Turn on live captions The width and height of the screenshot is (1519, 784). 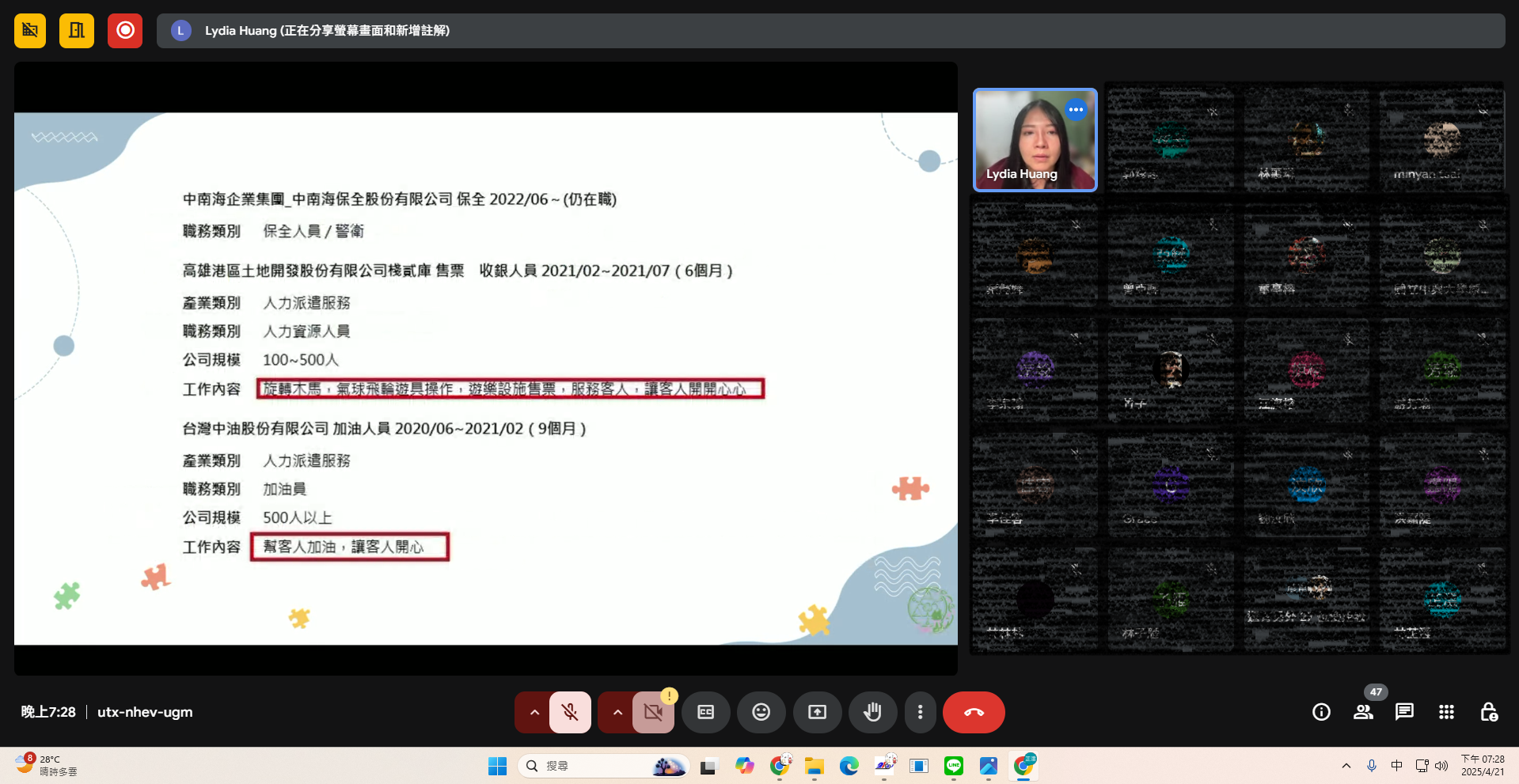pyautogui.click(x=705, y=712)
